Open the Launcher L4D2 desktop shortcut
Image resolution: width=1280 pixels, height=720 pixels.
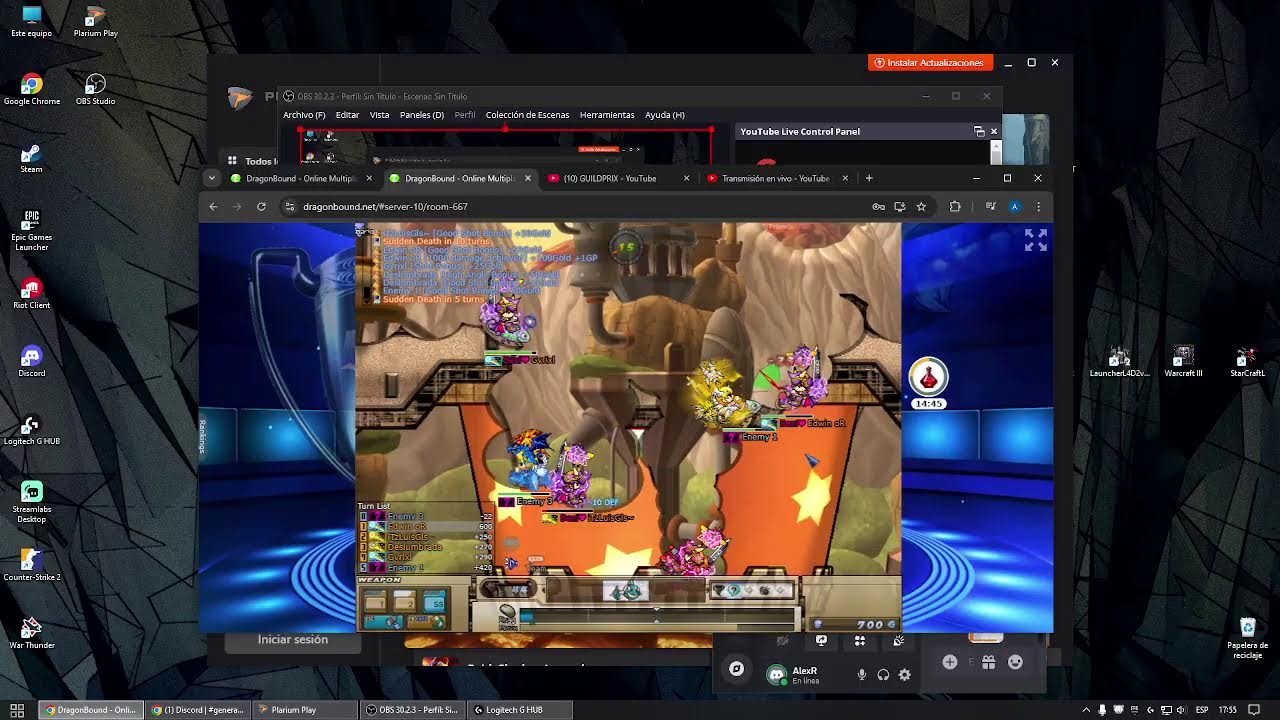point(1120,361)
